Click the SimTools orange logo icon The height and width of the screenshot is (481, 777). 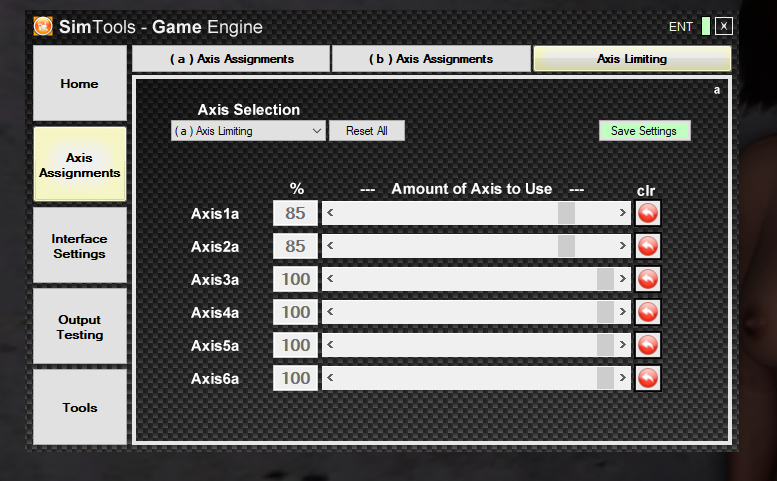[43, 26]
